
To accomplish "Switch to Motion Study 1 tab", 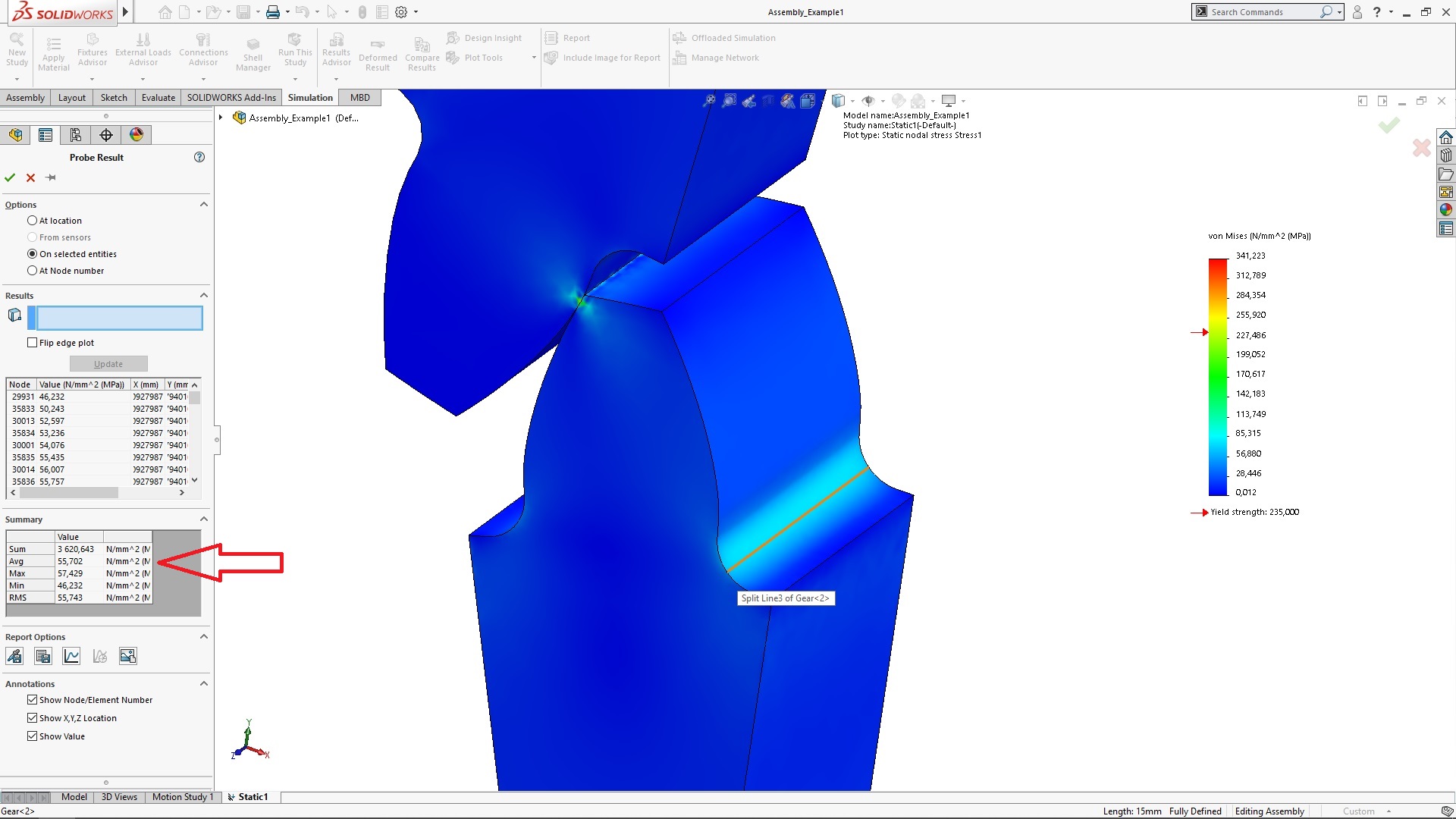I will click(x=183, y=797).
